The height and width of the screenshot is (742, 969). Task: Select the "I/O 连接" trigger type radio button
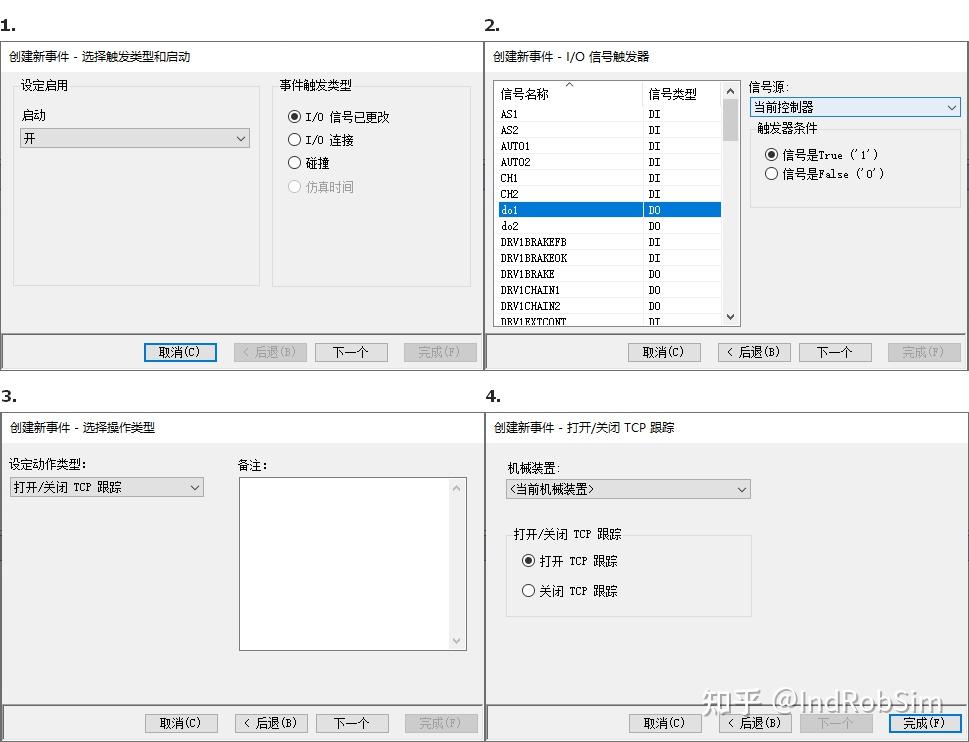pos(295,139)
